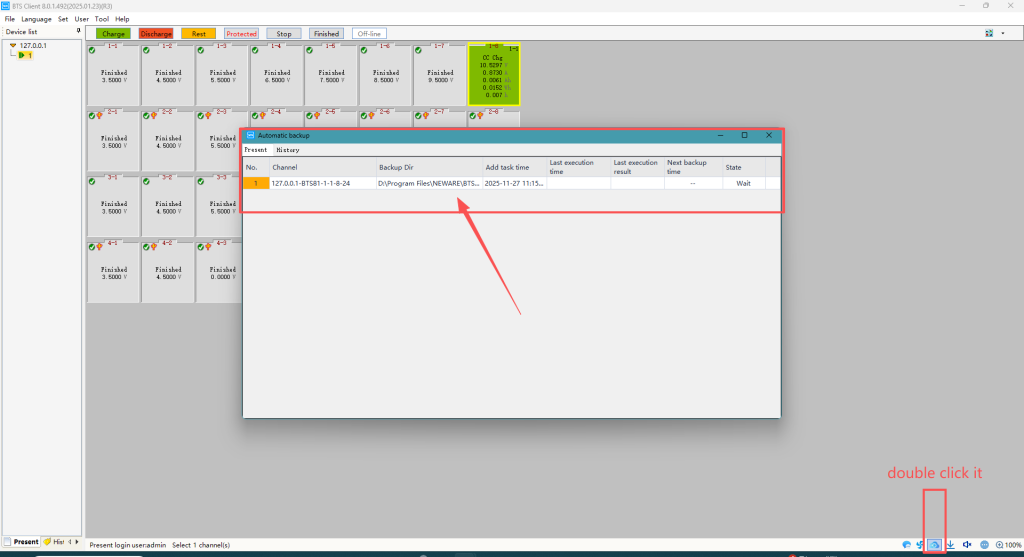Click the green check icon on channel 4-1
This screenshot has height=557, width=1024.
point(92,247)
